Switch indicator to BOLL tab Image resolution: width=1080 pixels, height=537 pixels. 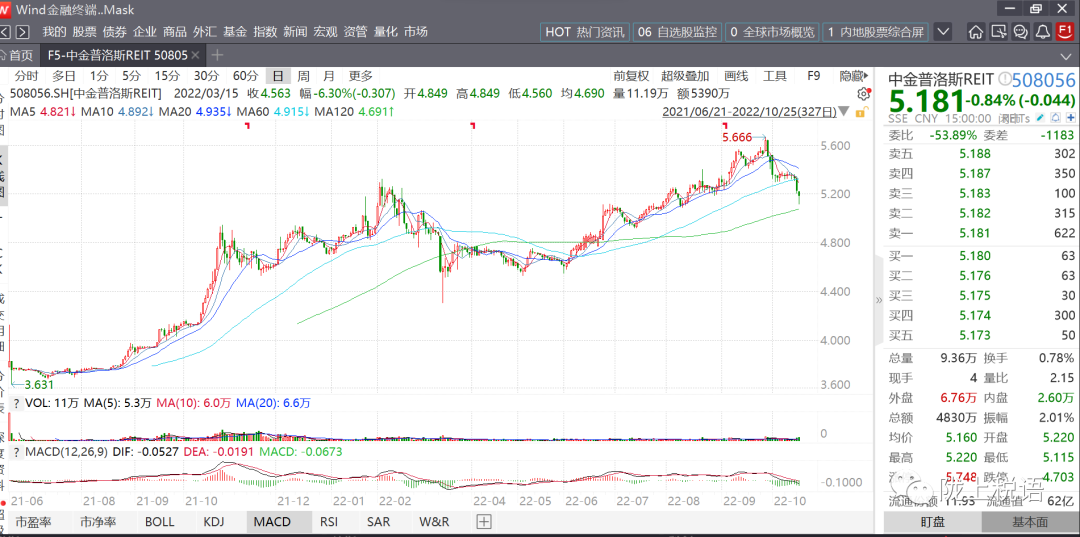(x=159, y=522)
